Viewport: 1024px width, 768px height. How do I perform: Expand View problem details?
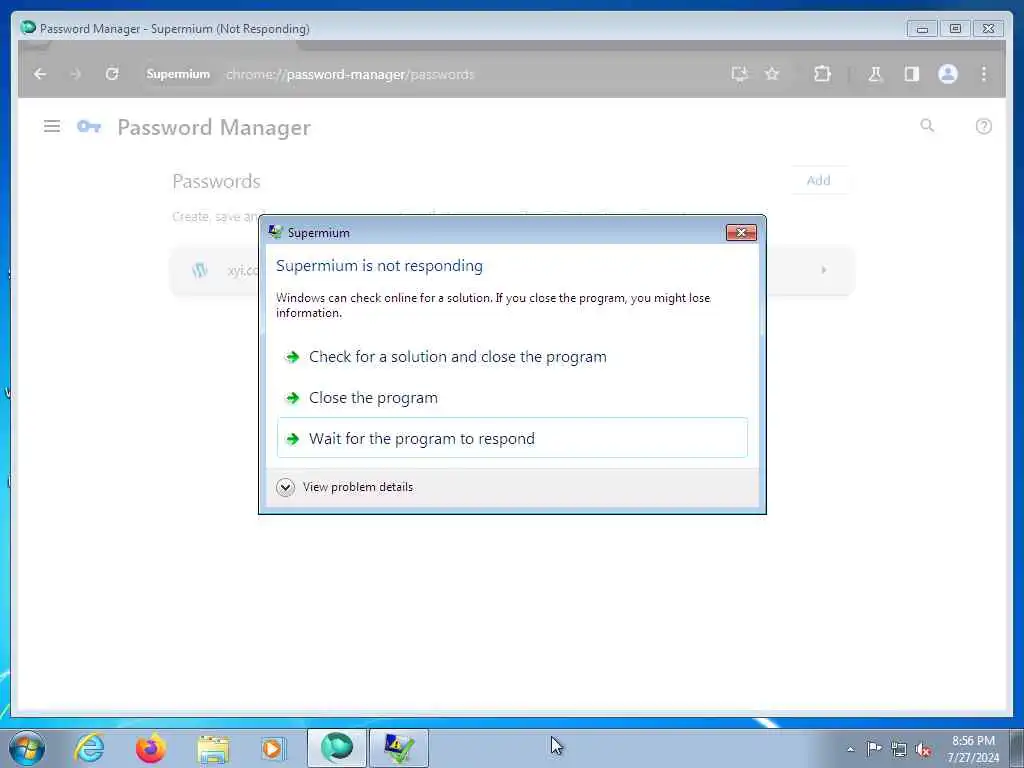[345, 487]
